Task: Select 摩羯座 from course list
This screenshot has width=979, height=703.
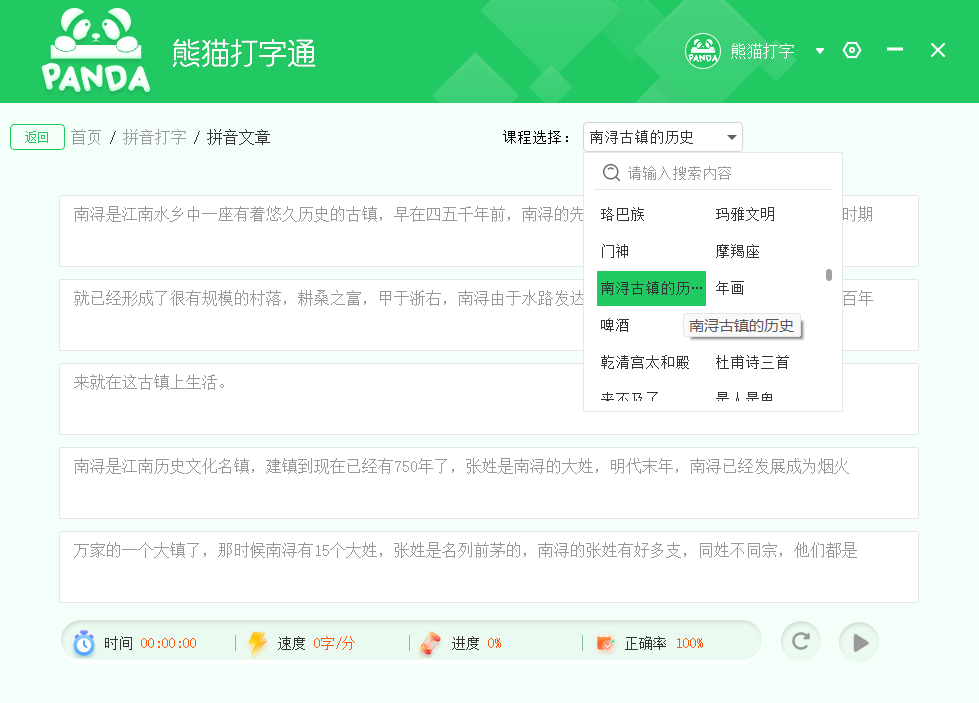Action: [x=737, y=252]
